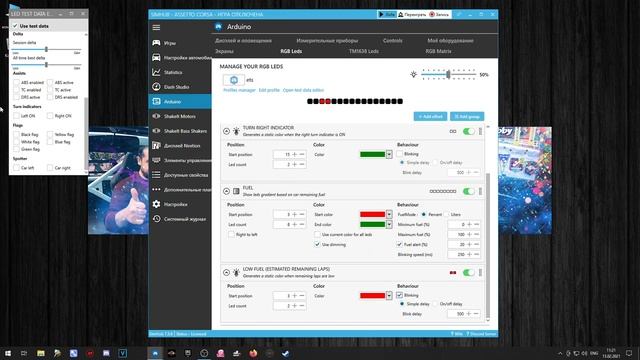Adjust Session delta slider in test window

click(x=46, y=49)
